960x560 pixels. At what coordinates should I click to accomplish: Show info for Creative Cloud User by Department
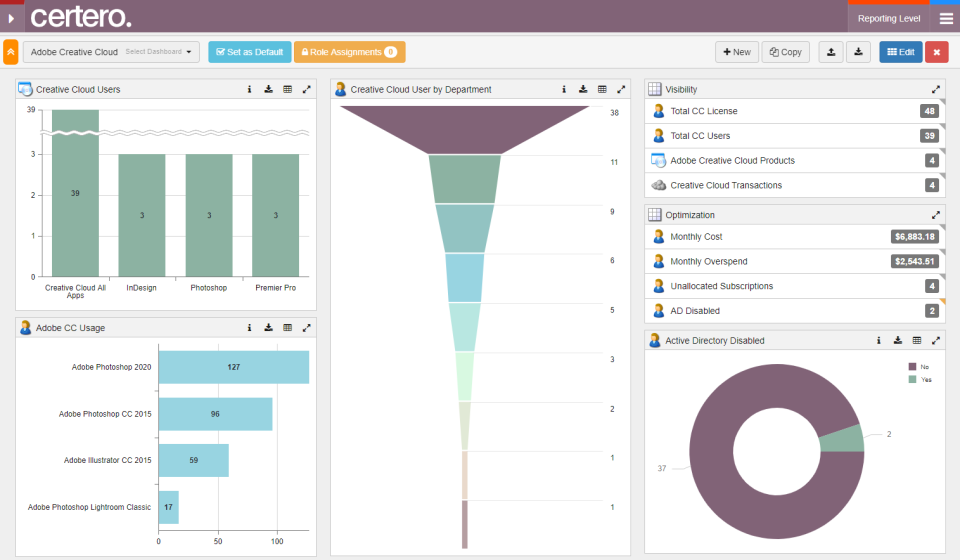tap(564, 89)
